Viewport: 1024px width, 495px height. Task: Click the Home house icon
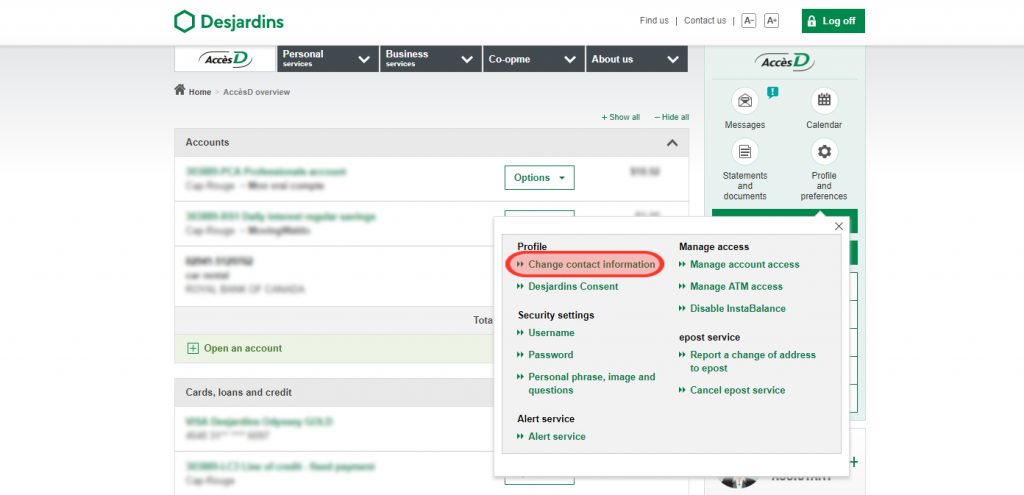tap(180, 90)
